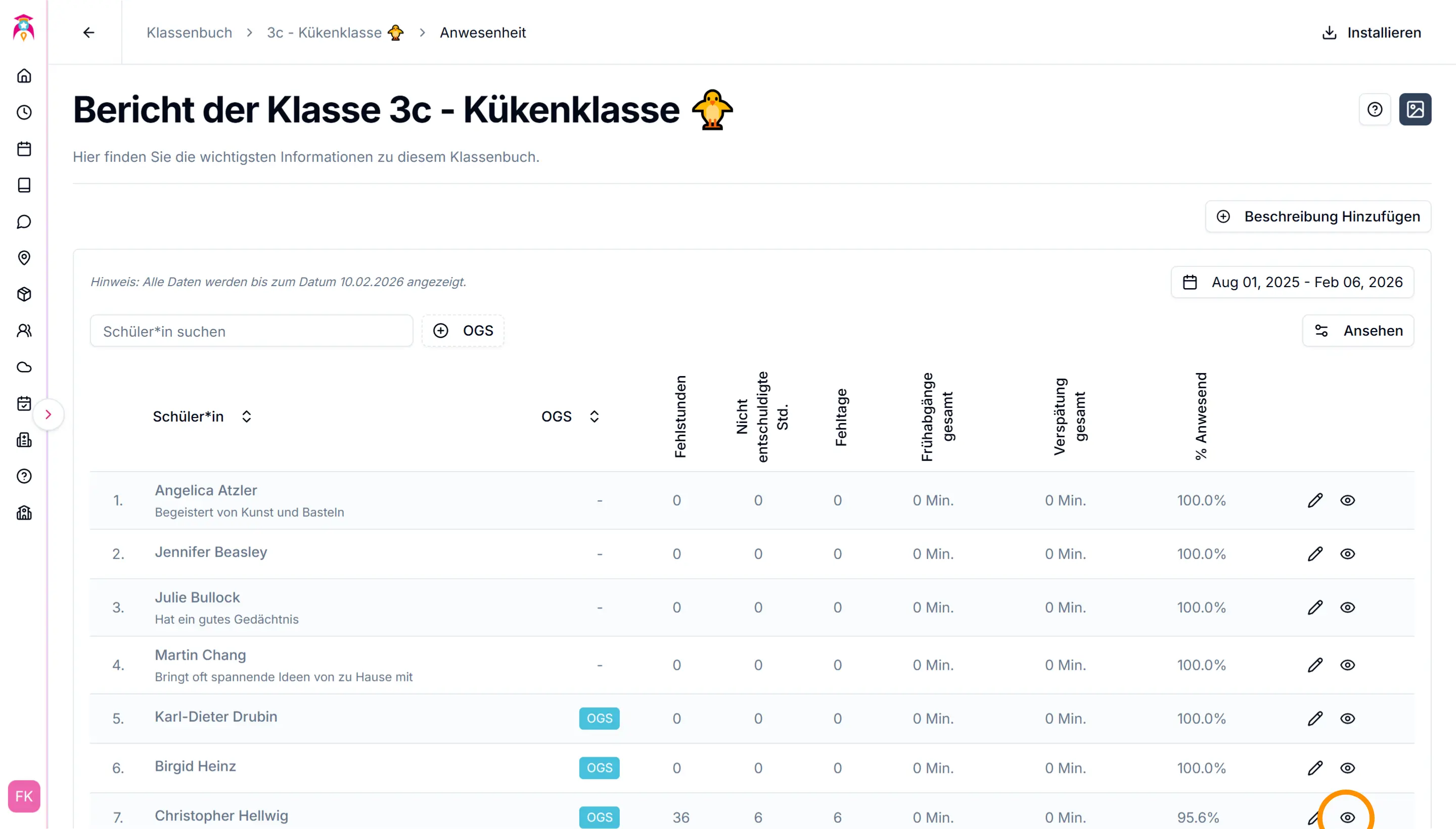Open the home icon in sidebar
This screenshot has width=1456, height=829.
24,76
